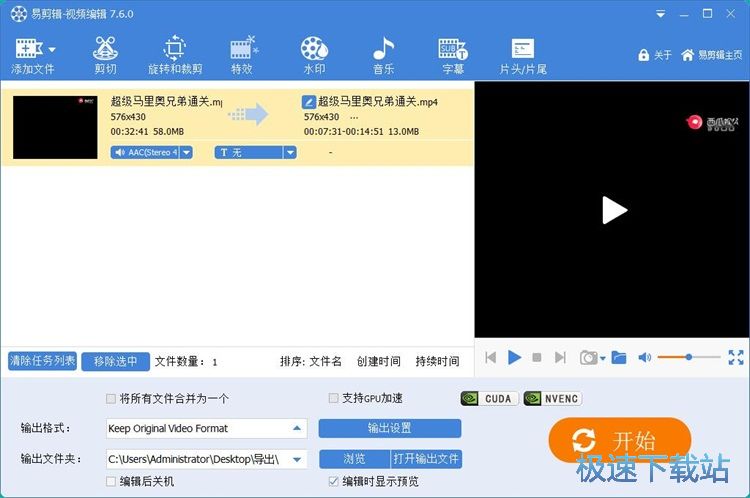Screen dimensions: 750x498
Task: Open the 片头/片尾 intro/outro tool
Action: point(523,55)
